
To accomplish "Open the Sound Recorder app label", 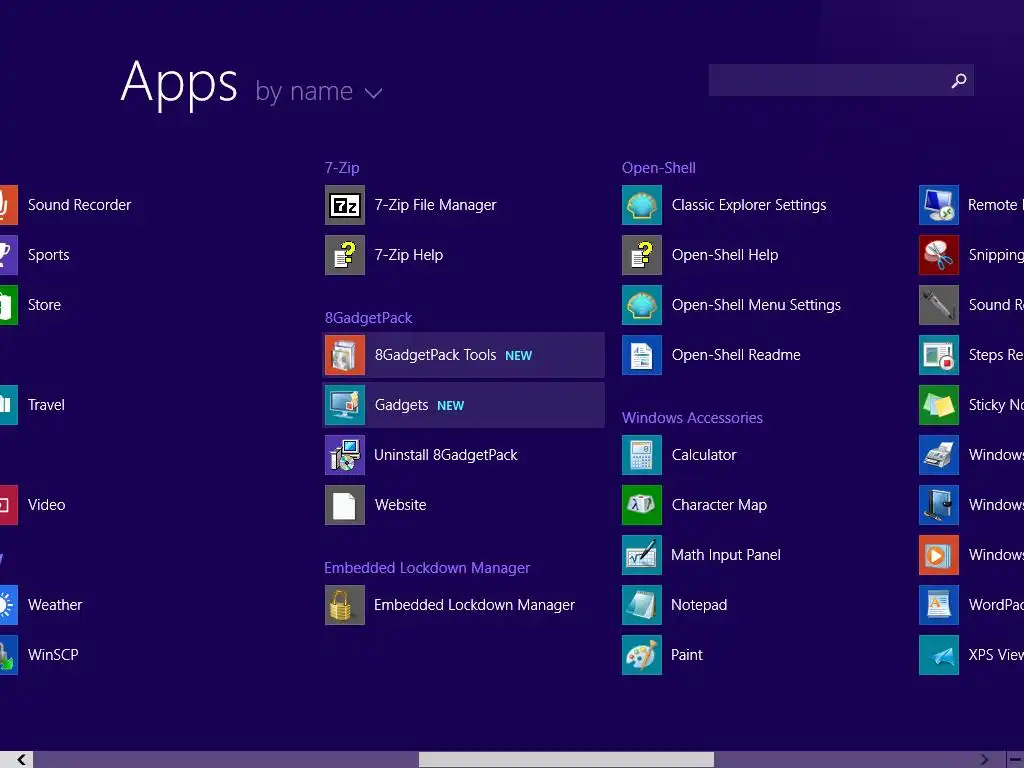I will tap(80, 205).
